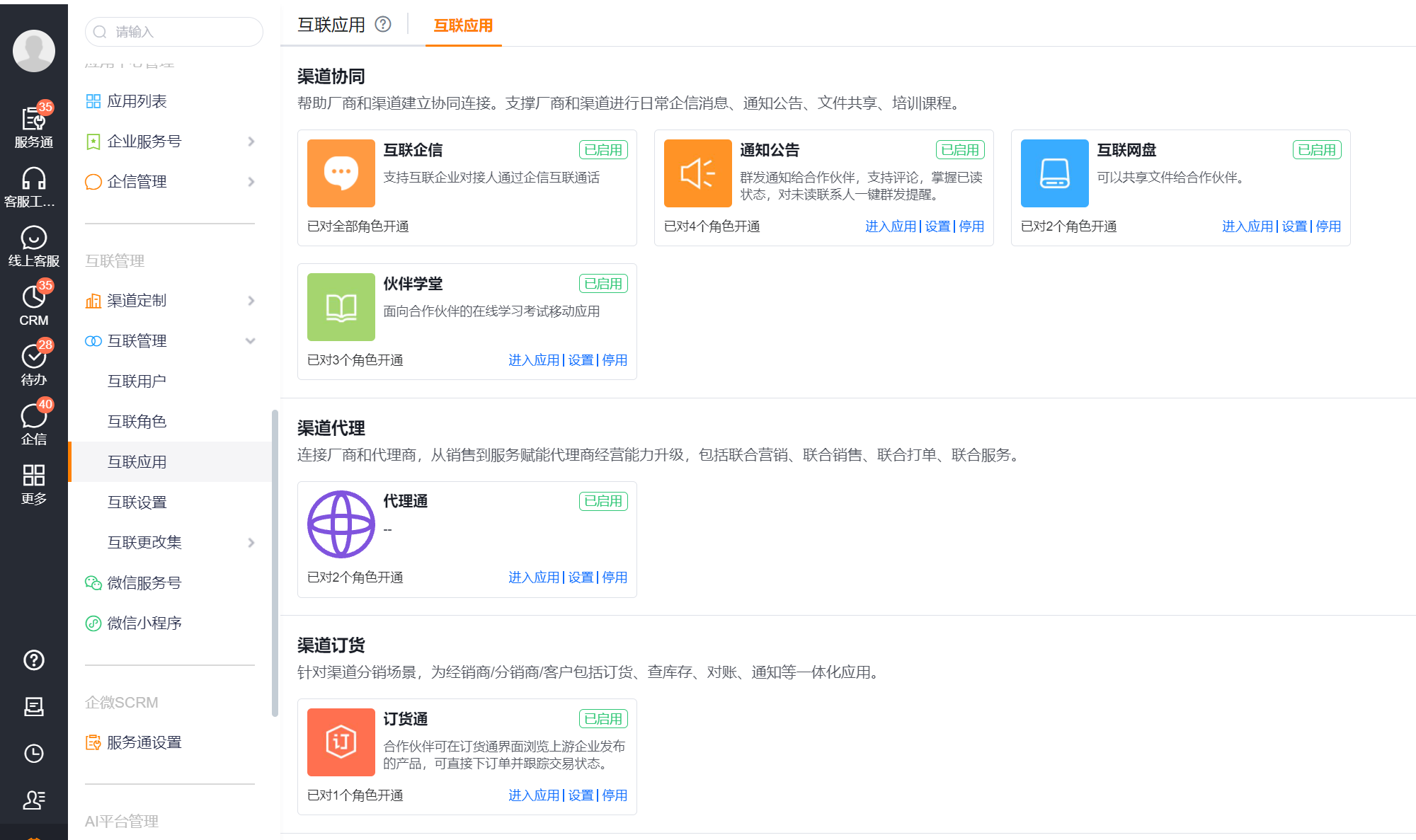This screenshot has height=840, width=1416.
Task: Click the user avatar at top left
Action: tap(34, 51)
